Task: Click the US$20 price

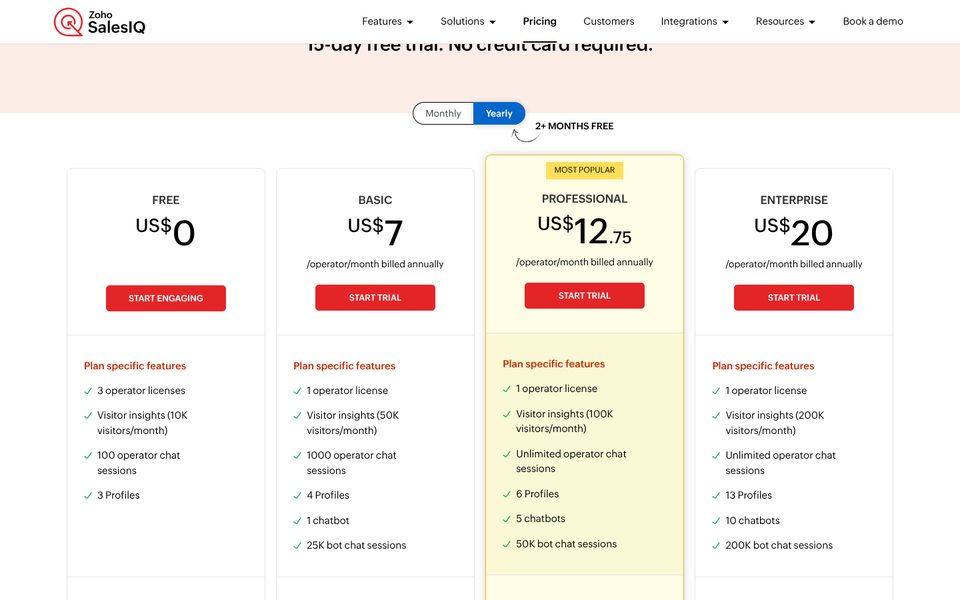Action: tap(794, 233)
